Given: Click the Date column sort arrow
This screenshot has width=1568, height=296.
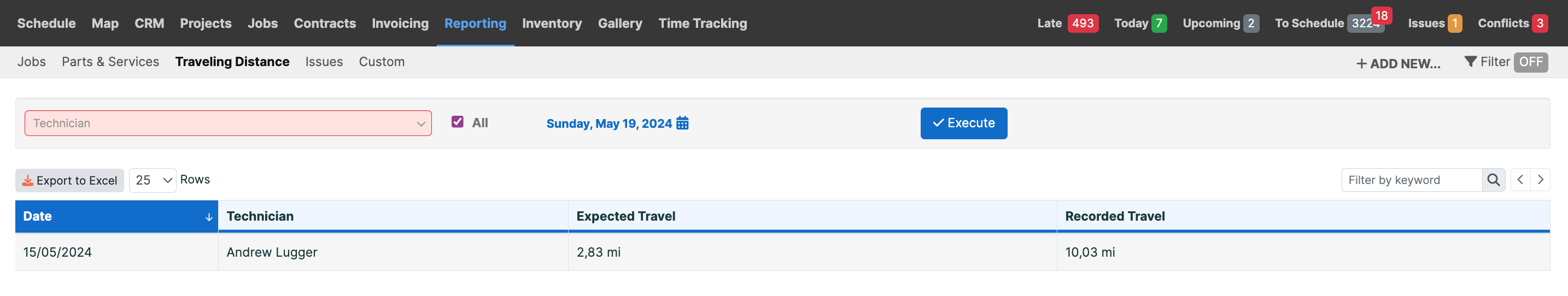Looking at the screenshot, I should (x=209, y=217).
